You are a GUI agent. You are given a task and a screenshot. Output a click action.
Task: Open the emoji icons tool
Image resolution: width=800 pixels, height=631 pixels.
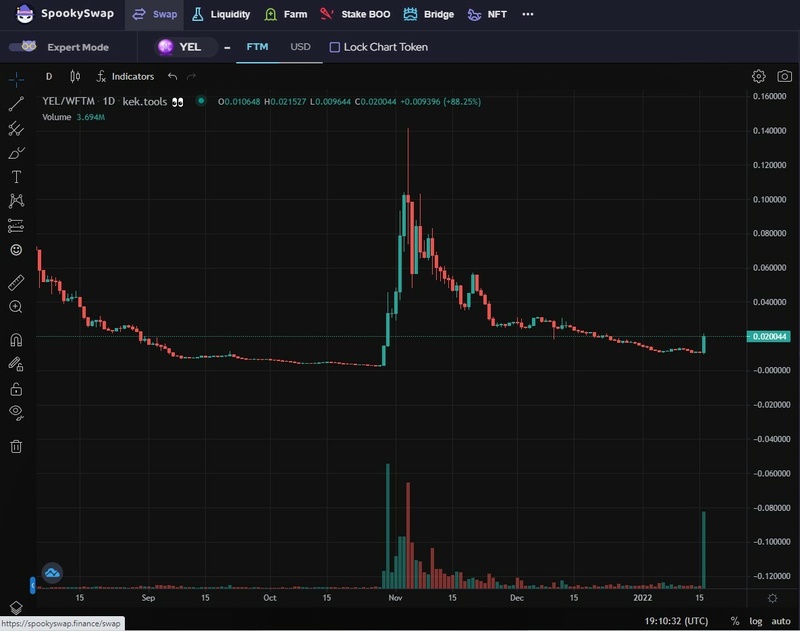point(16,249)
